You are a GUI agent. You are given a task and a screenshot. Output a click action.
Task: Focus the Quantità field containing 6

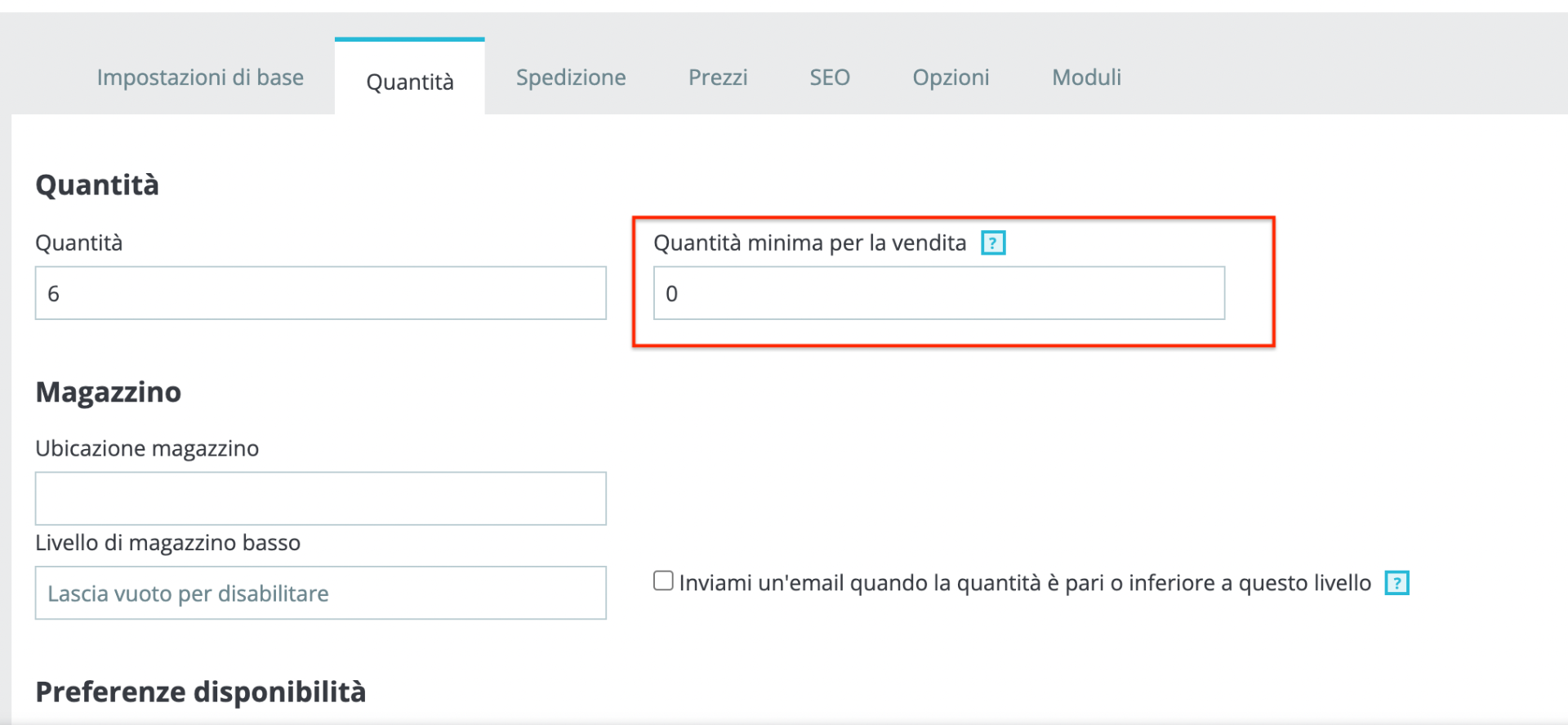[320, 293]
